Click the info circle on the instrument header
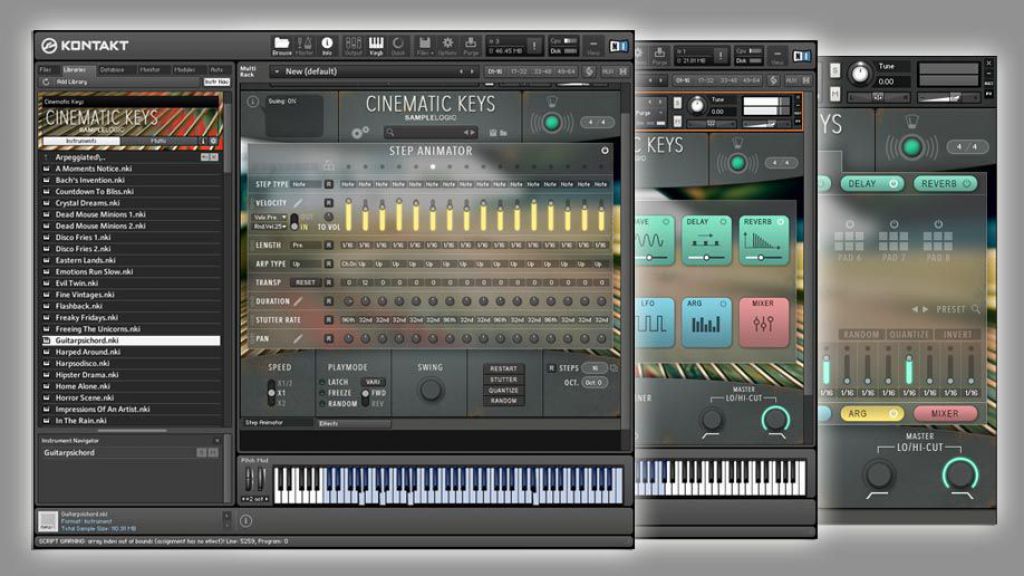The height and width of the screenshot is (576, 1024). pyautogui.click(x=253, y=101)
